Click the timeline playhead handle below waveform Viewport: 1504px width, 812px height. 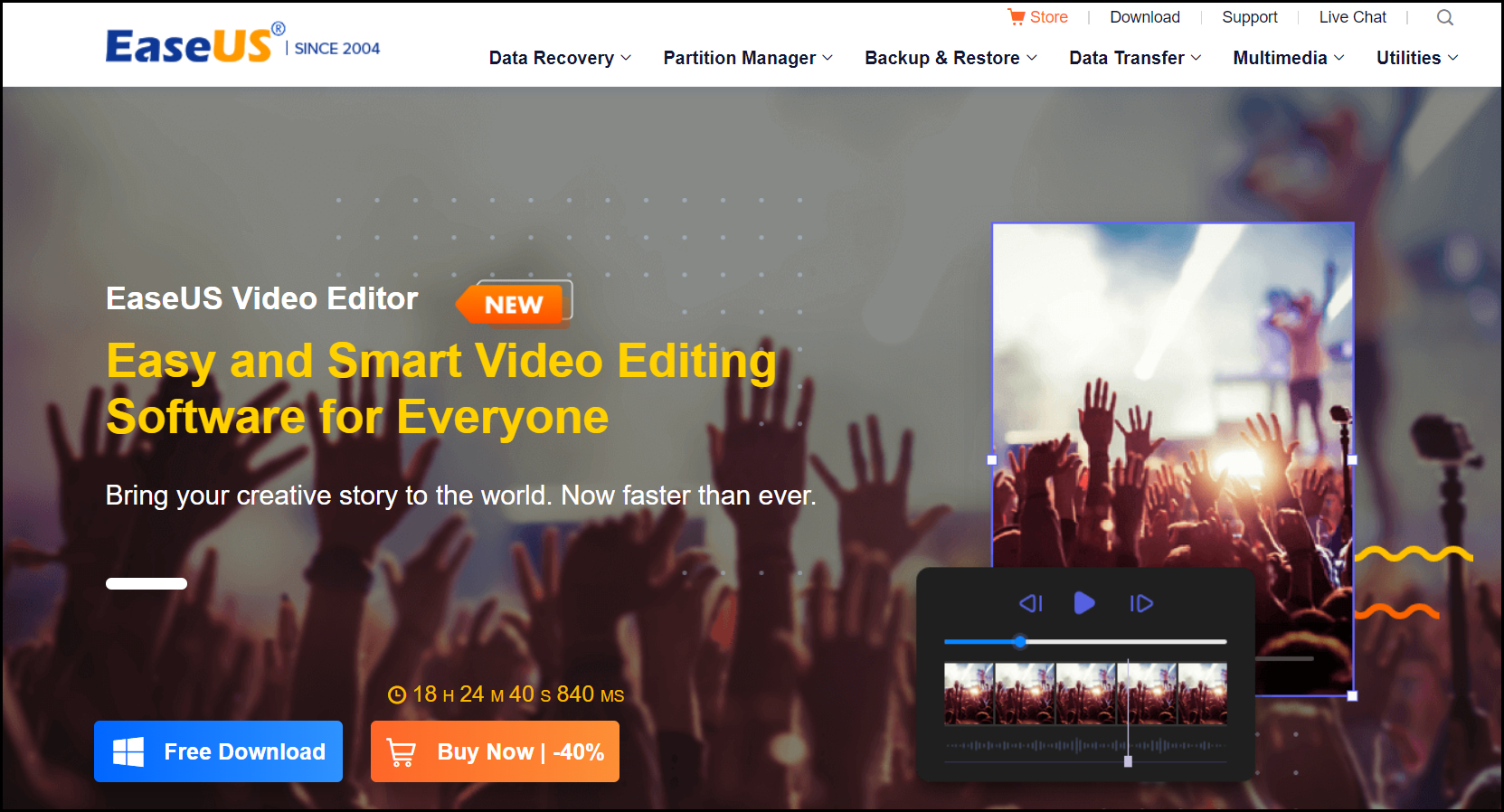coord(1128,761)
